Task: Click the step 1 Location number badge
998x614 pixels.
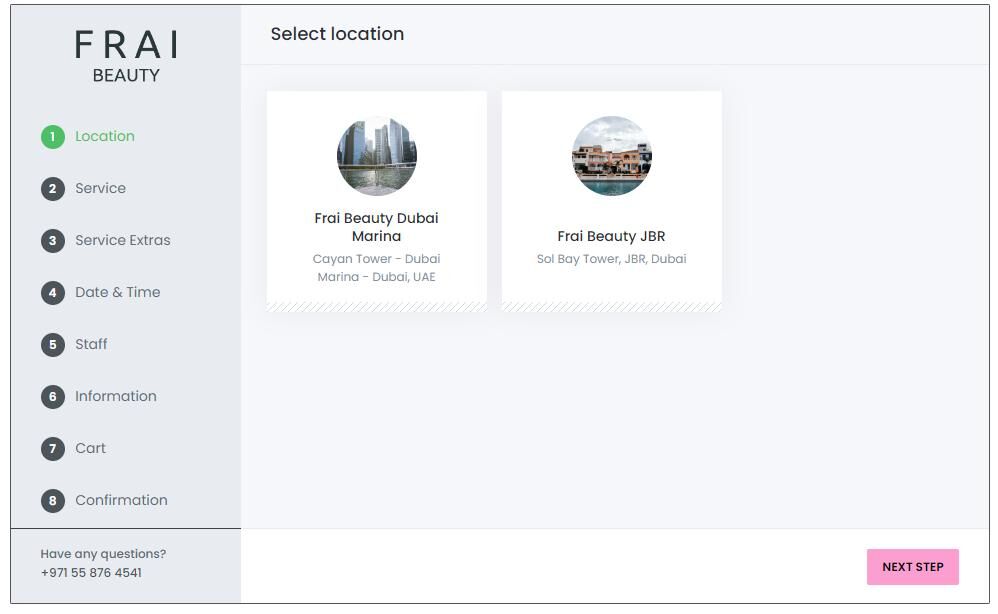Action: [x=52, y=137]
